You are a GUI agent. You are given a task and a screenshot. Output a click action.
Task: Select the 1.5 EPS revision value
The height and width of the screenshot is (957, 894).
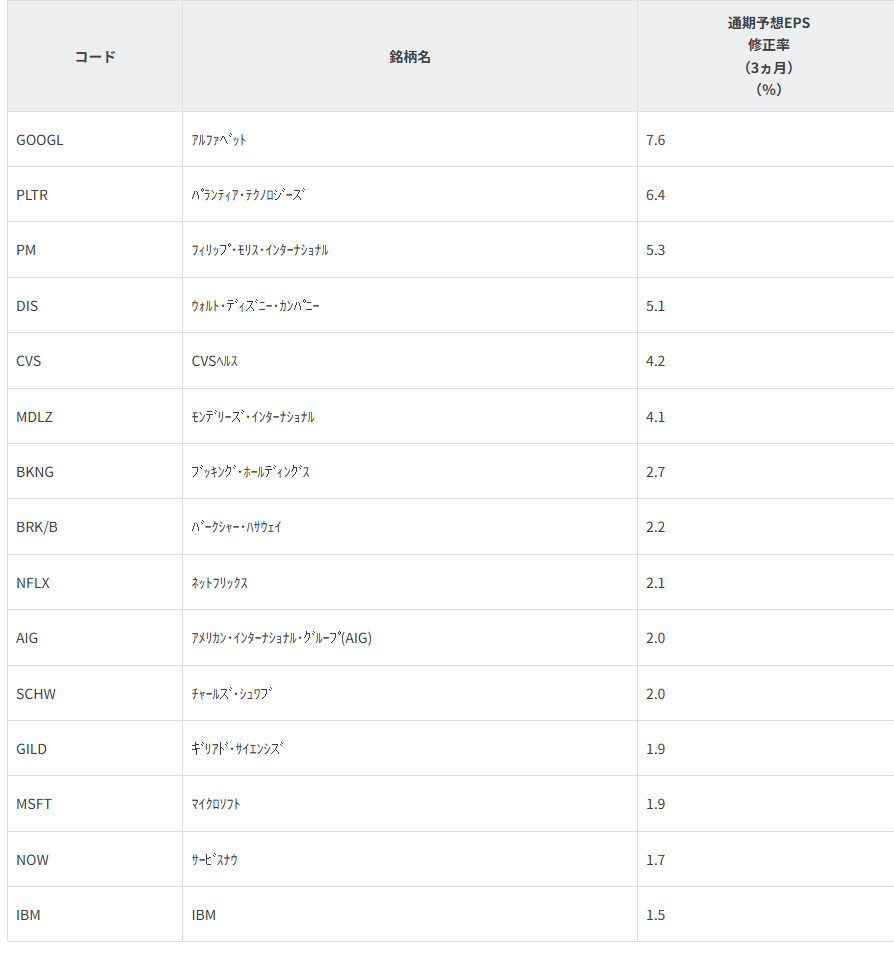point(656,915)
